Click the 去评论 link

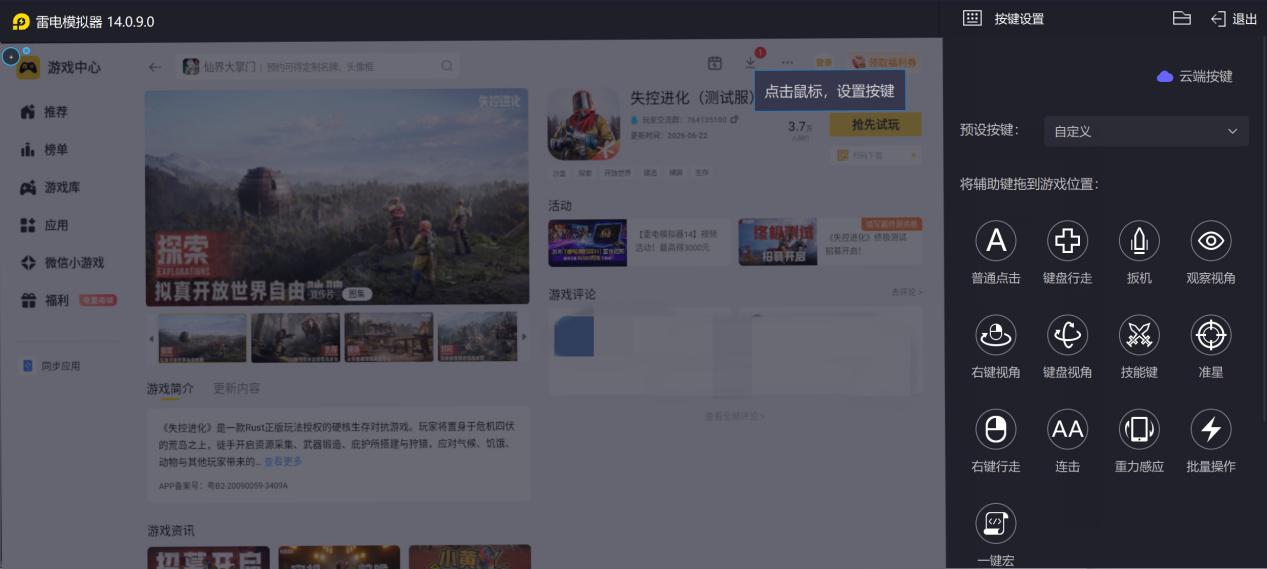point(907,293)
